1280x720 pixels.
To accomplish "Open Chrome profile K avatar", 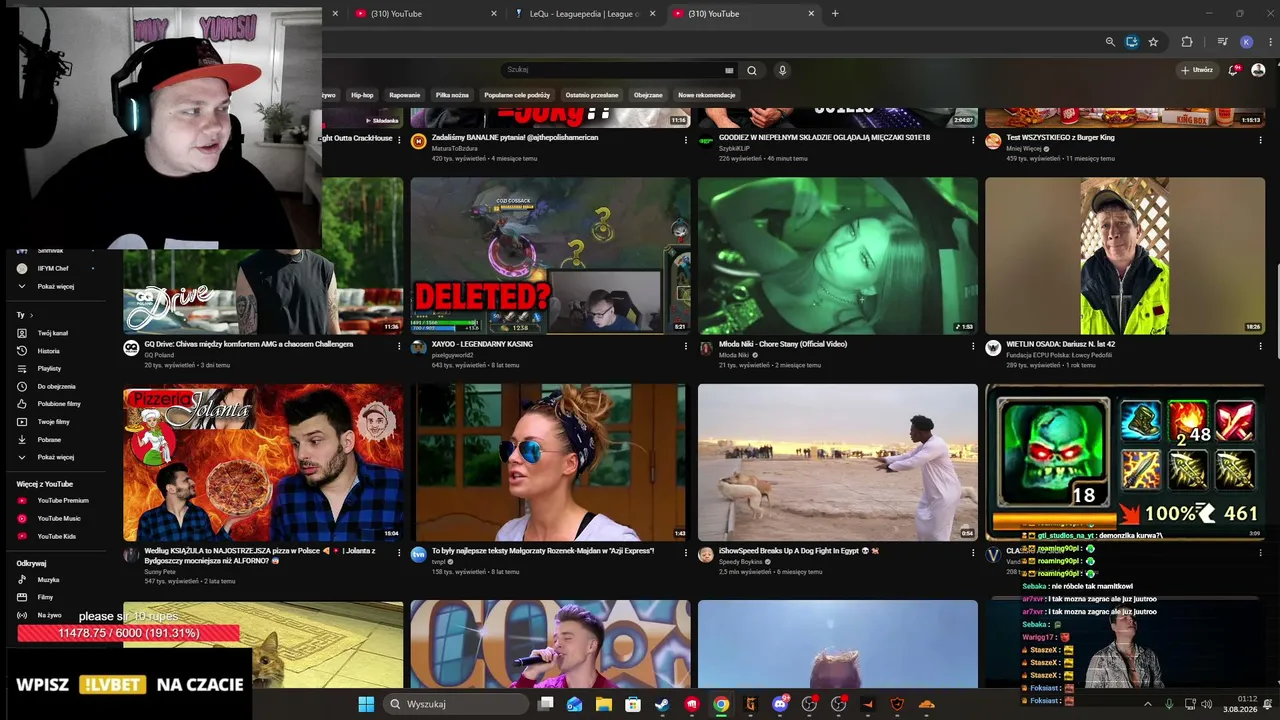I will [x=1246, y=42].
